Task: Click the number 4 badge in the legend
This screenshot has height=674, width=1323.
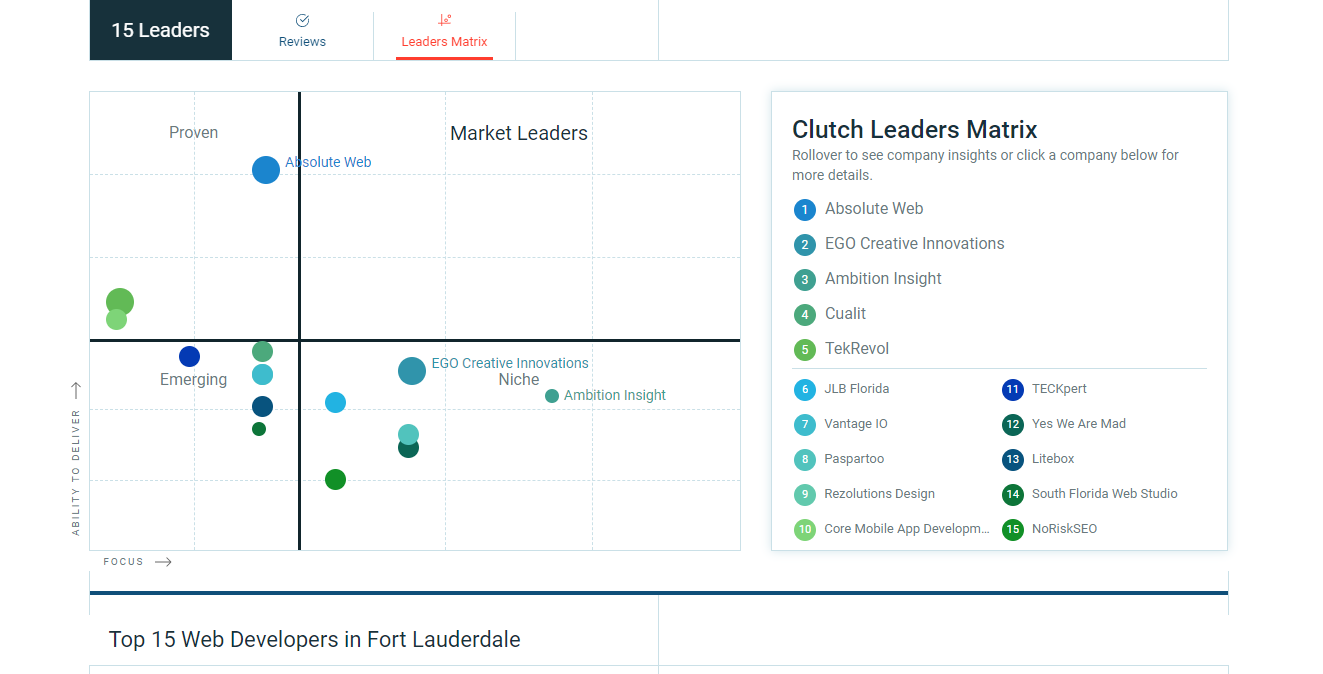Action: point(805,315)
